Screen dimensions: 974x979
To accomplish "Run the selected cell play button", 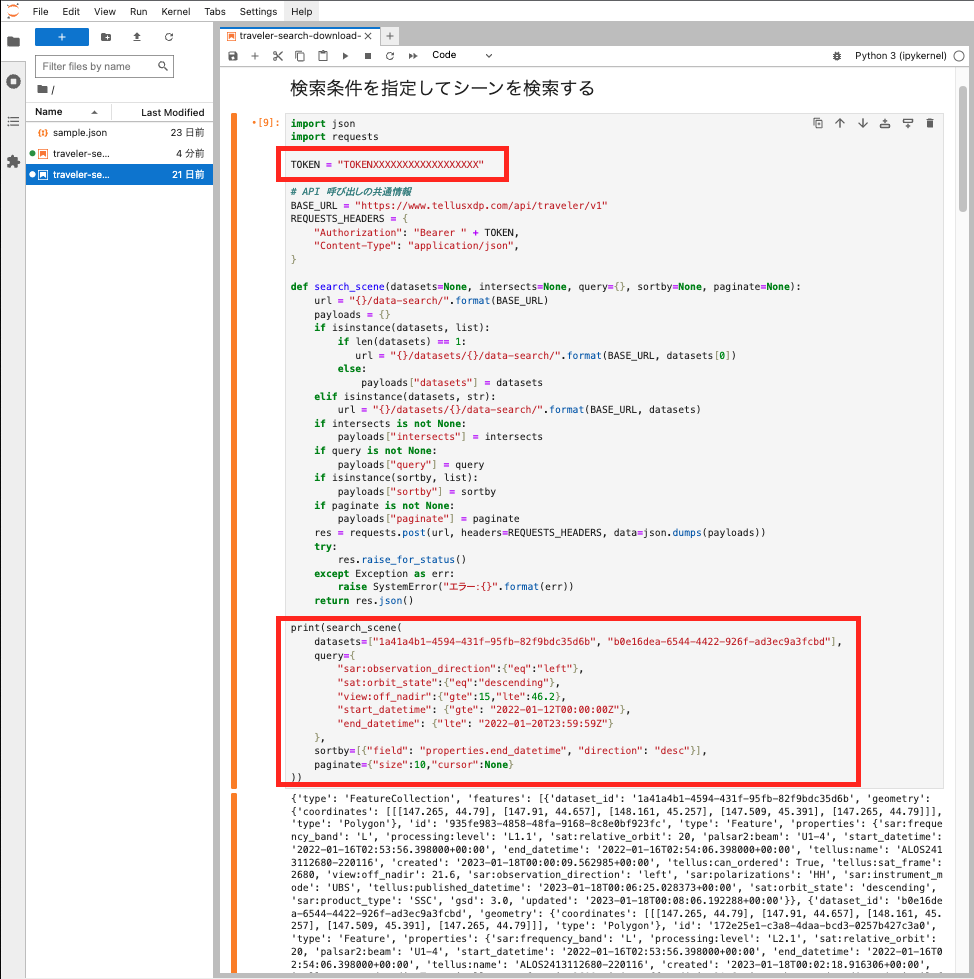I will [345, 56].
